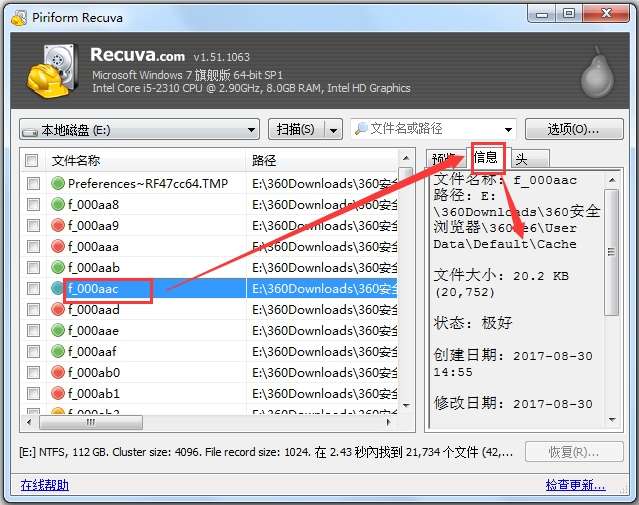Click the green status dot beside f_000aab

[58, 267]
